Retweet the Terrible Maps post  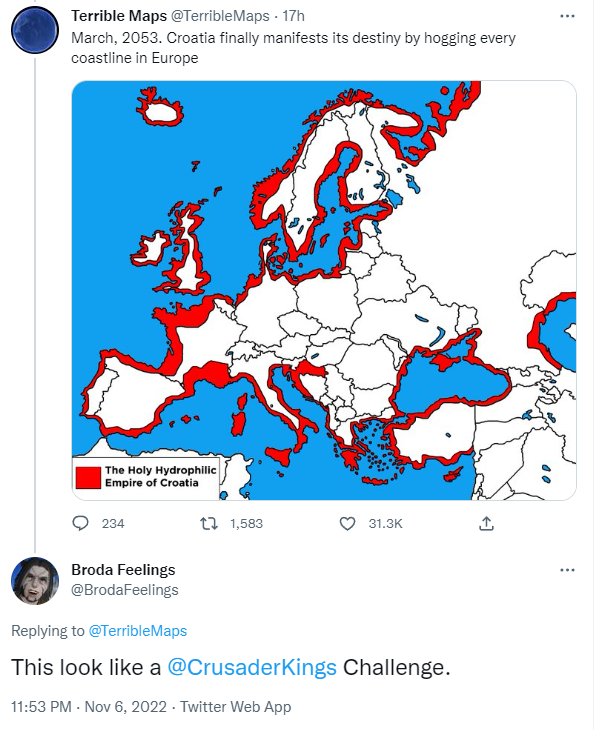[x=209, y=524]
